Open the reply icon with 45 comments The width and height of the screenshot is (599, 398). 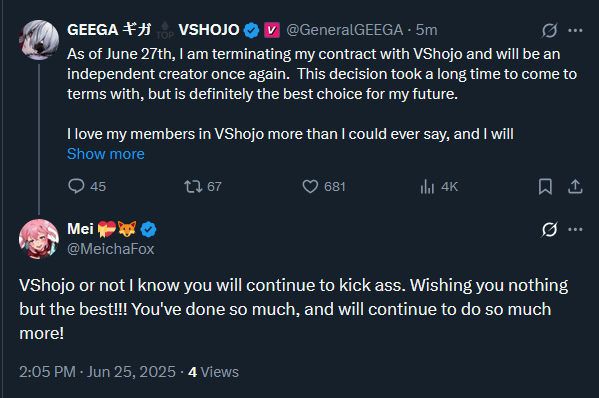pos(76,186)
